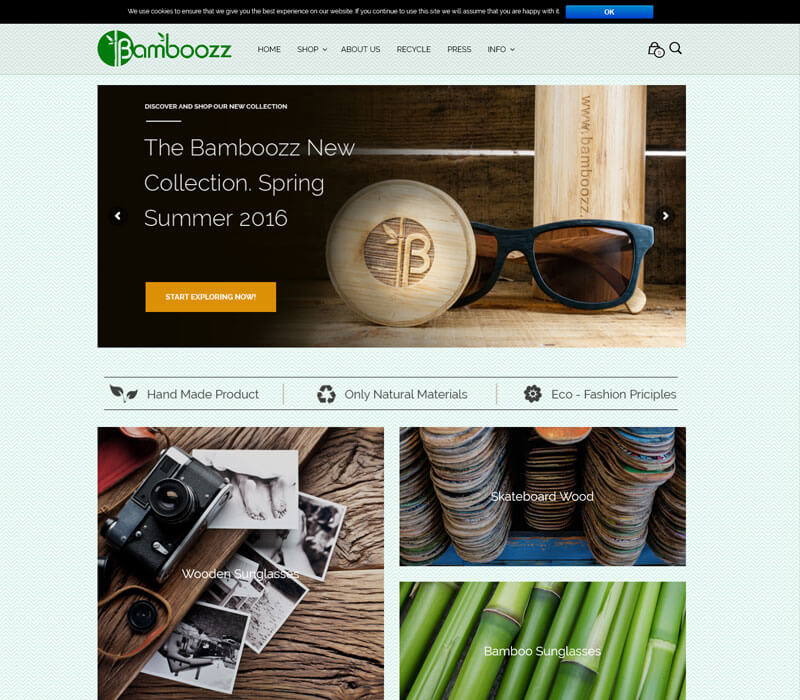Open the Press menu link

(459, 49)
